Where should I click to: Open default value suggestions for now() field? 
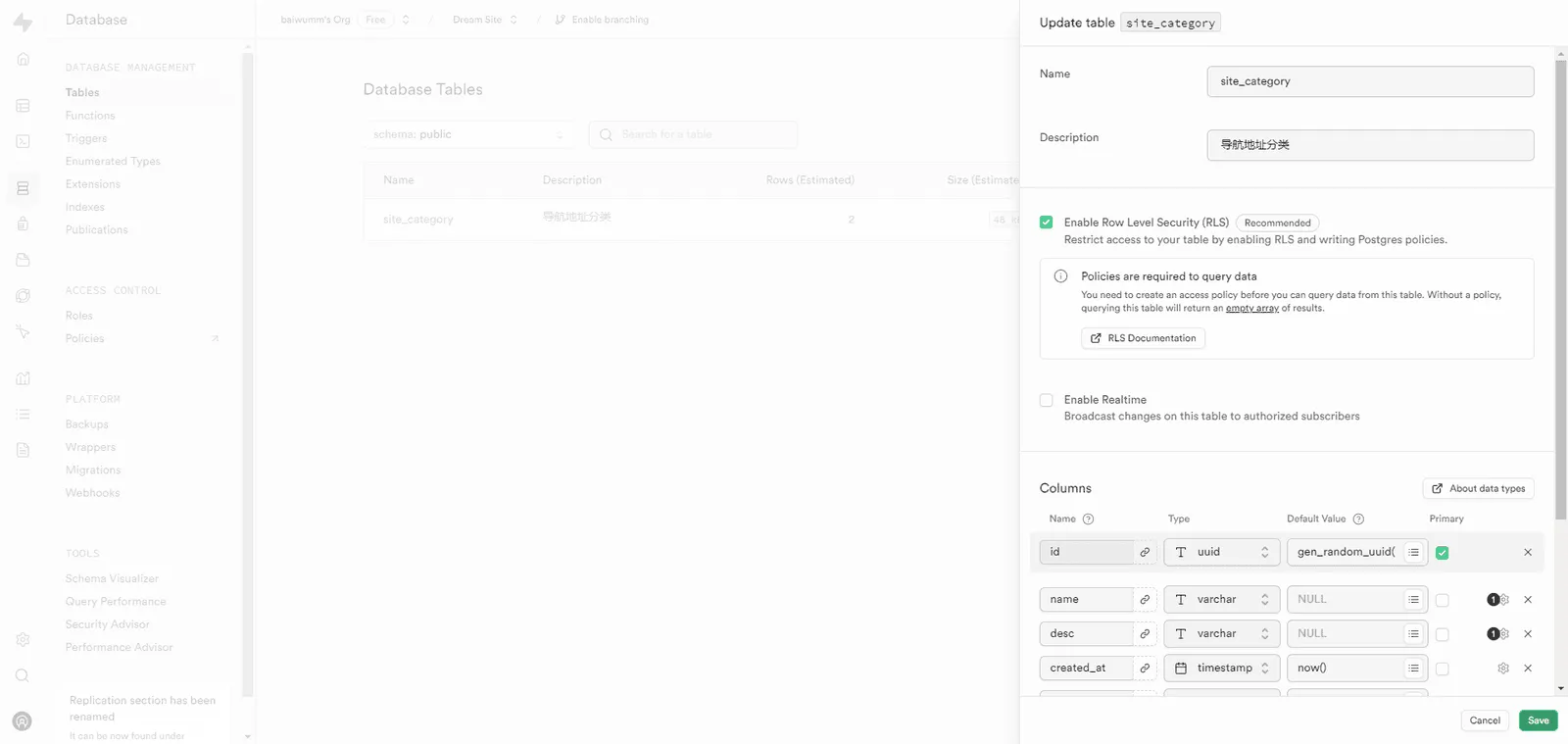pyautogui.click(x=1413, y=669)
